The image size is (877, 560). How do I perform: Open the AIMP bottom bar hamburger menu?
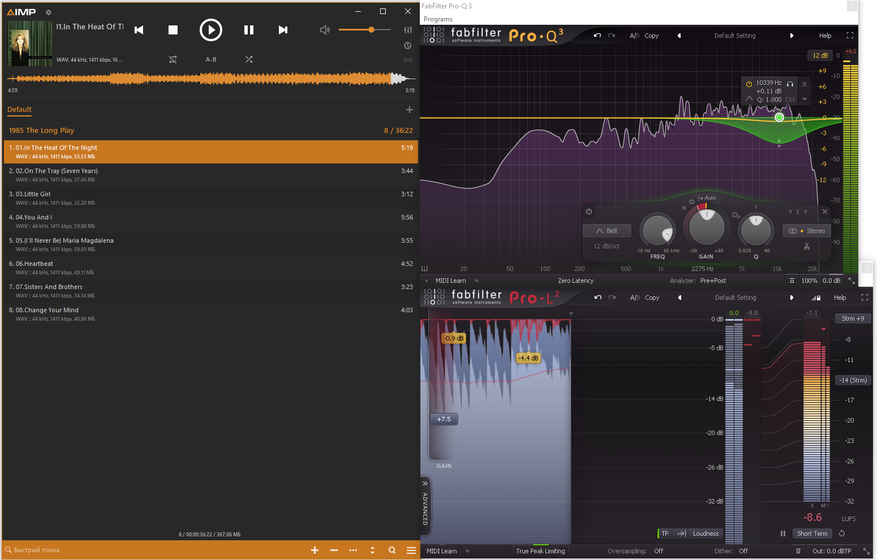(x=411, y=550)
